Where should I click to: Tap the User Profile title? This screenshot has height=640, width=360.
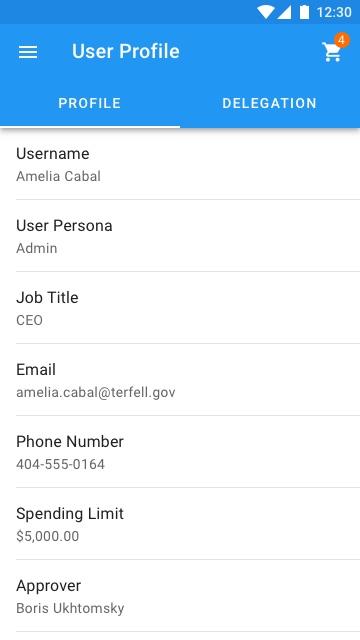(126, 51)
